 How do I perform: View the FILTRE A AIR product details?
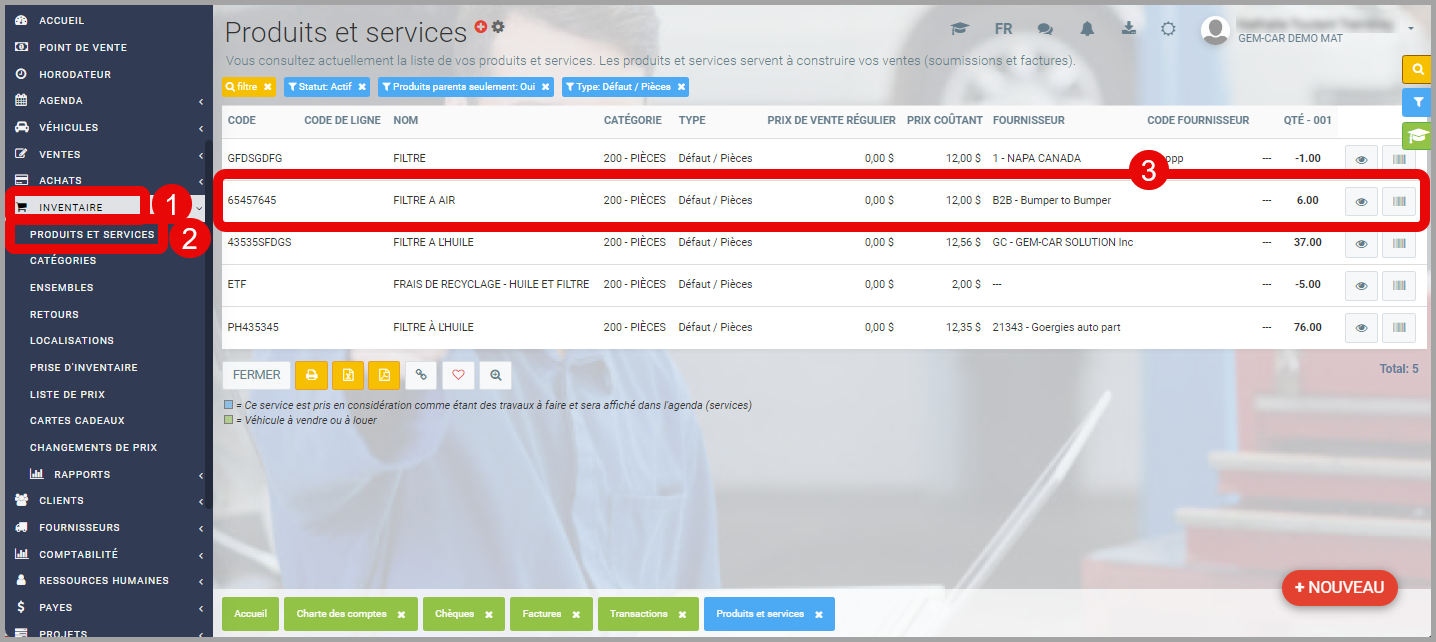[1360, 201]
